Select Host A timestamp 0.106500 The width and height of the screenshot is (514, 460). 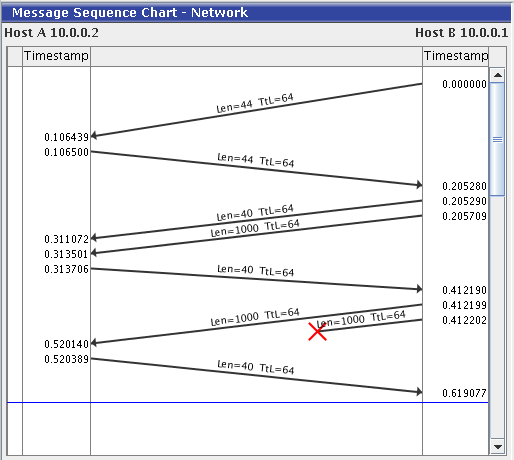[x=66, y=152]
